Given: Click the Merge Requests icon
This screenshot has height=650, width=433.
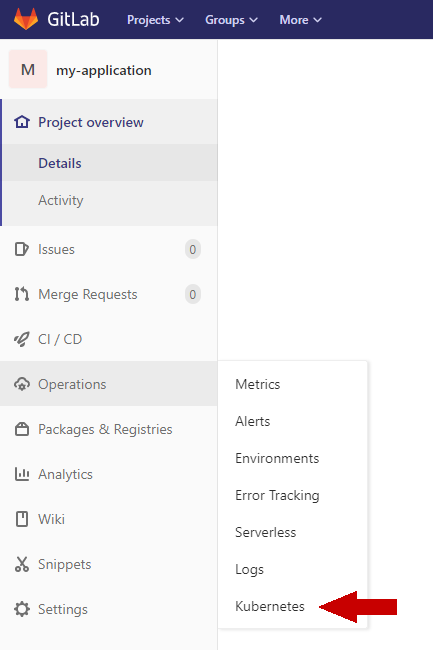Looking at the screenshot, I should (22, 294).
